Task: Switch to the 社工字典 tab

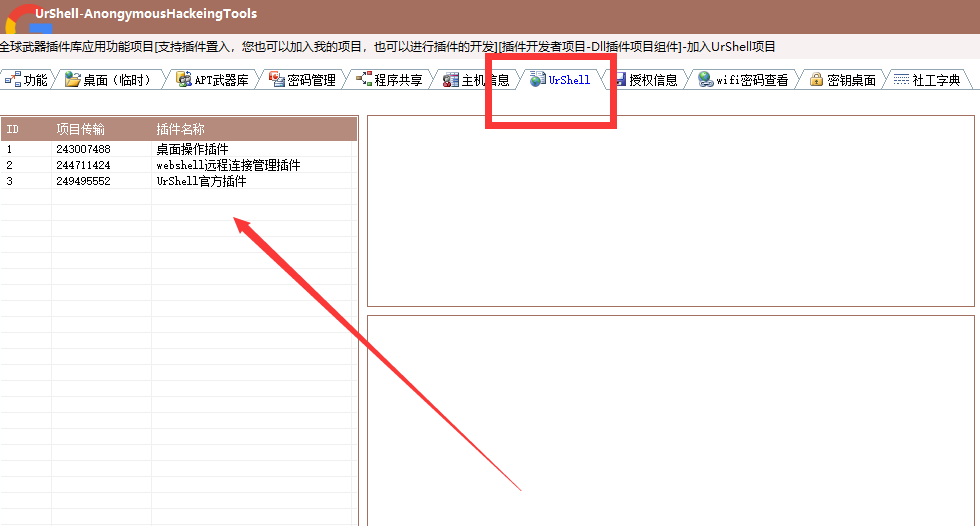Action: pyautogui.click(x=928, y=80)
